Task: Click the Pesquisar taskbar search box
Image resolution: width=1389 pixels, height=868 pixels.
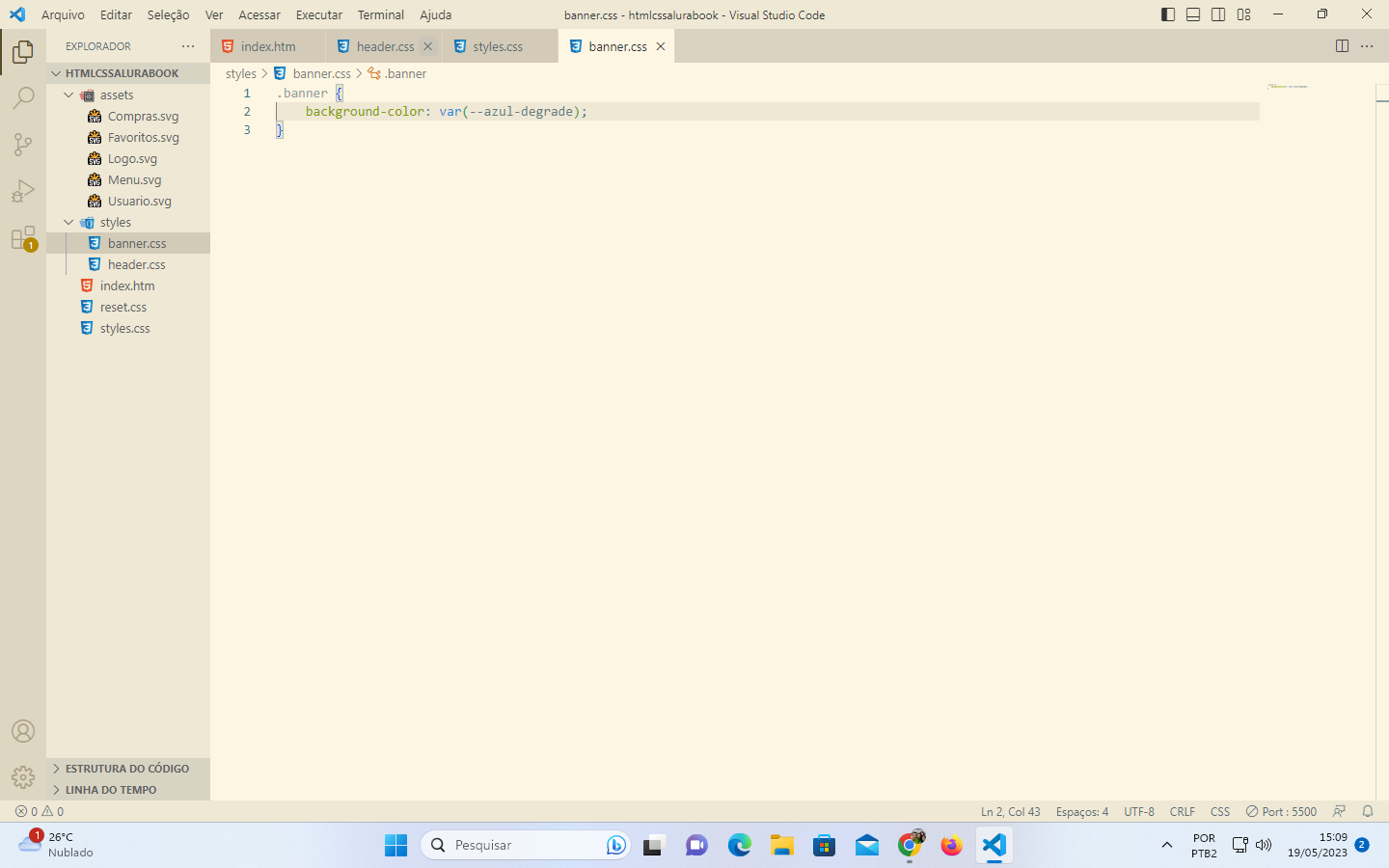Action: pyautogui.click(x=526, y=845)
